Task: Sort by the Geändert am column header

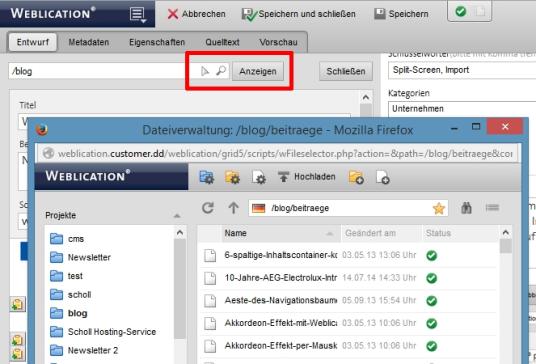Action: point(381,233)
